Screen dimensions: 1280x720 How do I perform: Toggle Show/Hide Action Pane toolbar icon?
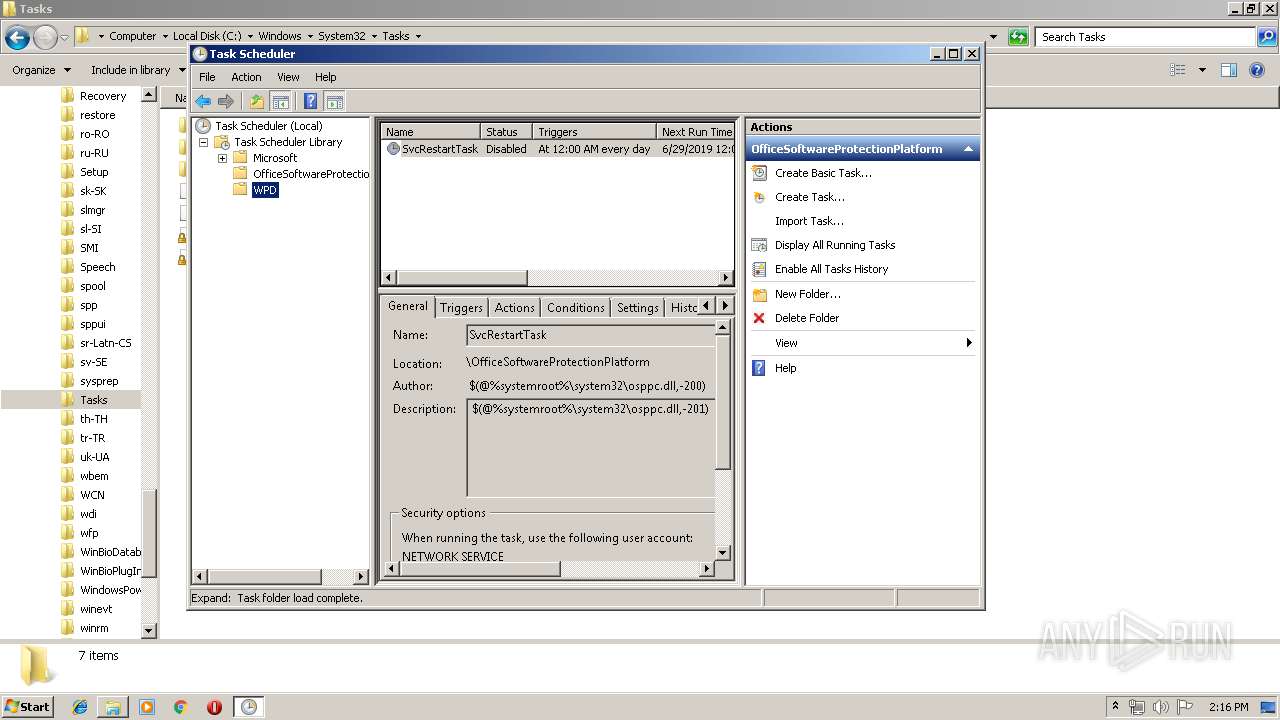(335, 101)
